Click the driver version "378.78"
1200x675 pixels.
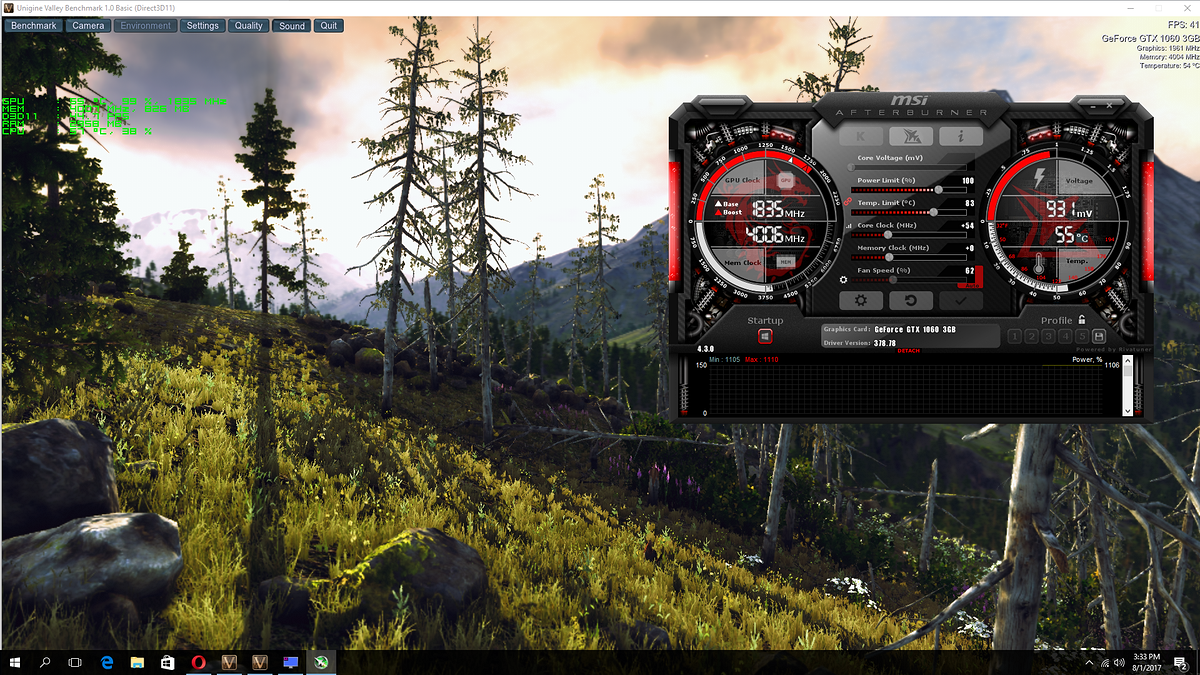[884, 343]
